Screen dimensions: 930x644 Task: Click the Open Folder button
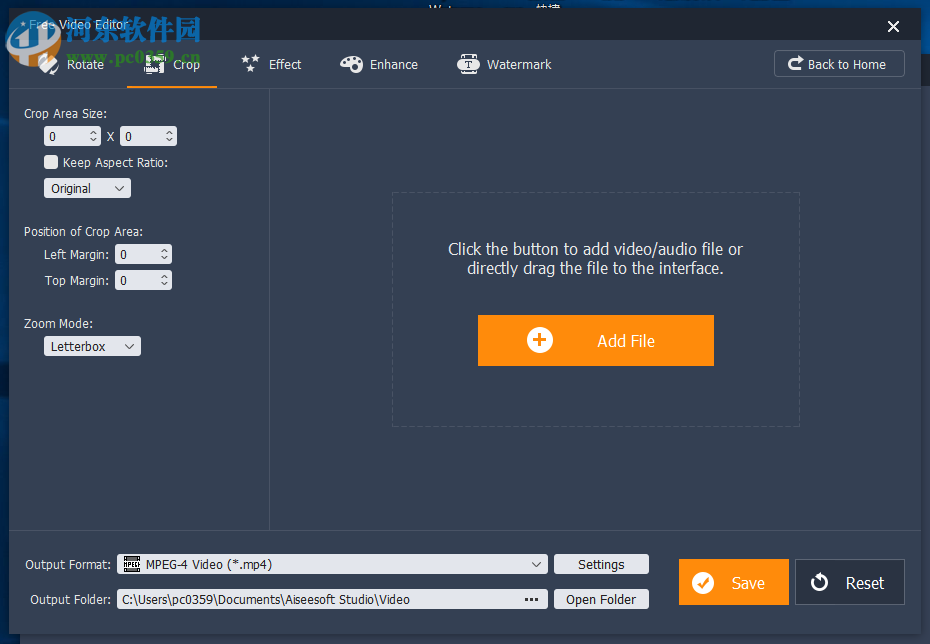601,599
